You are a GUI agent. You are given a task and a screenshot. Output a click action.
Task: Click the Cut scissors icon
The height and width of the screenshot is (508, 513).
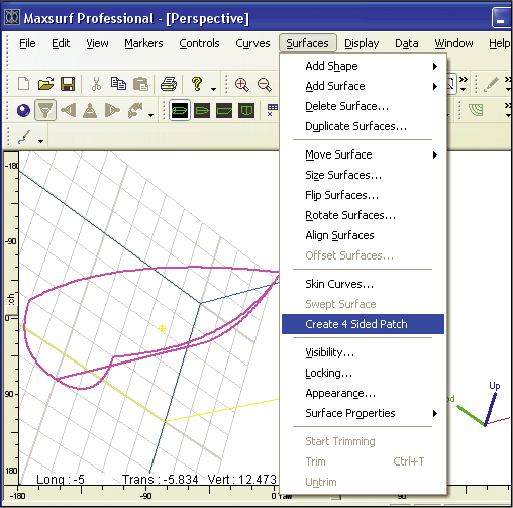(x=96, y=84)
